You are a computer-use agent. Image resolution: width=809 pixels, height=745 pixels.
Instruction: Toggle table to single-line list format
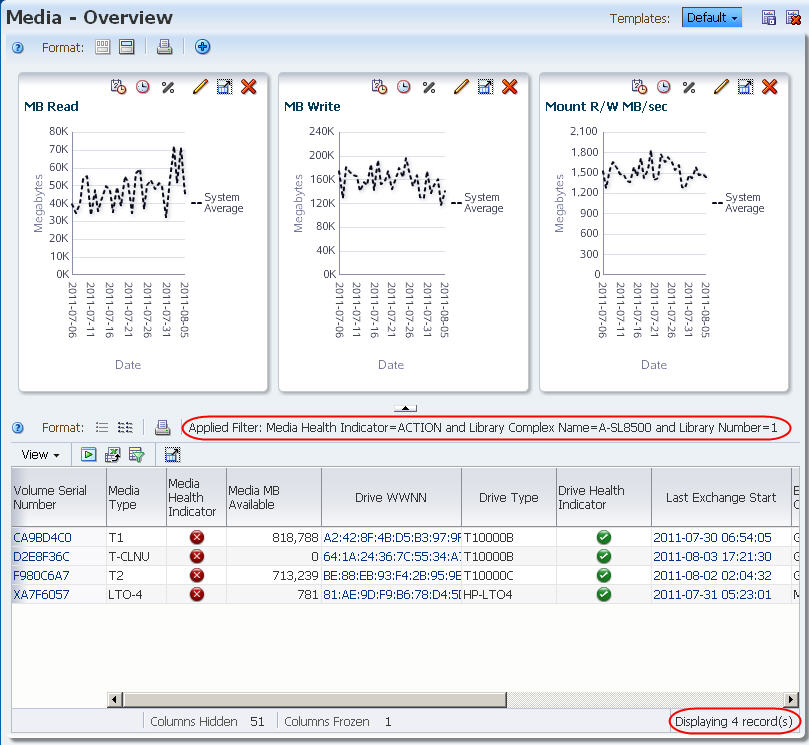click(x=102, y=427)
